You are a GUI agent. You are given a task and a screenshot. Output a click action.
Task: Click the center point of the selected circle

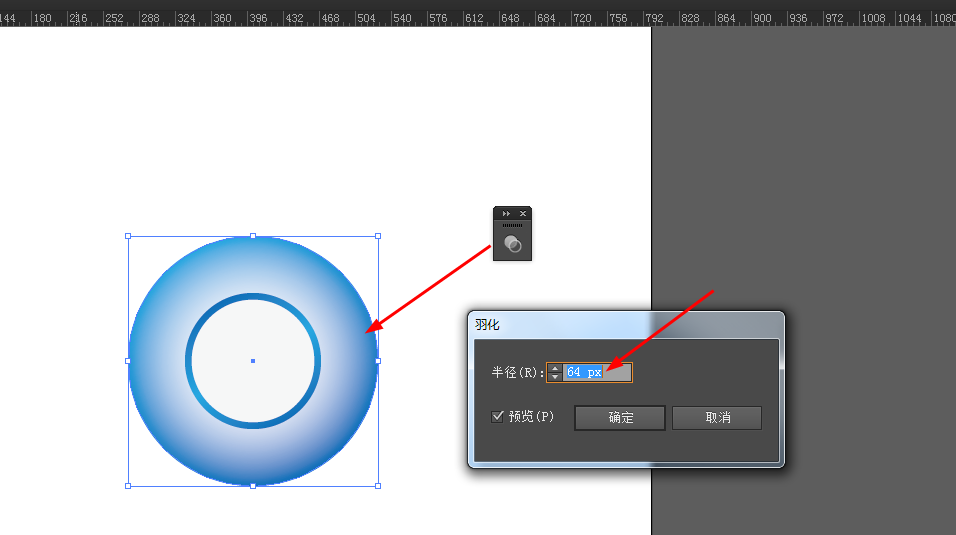(253, 361)
